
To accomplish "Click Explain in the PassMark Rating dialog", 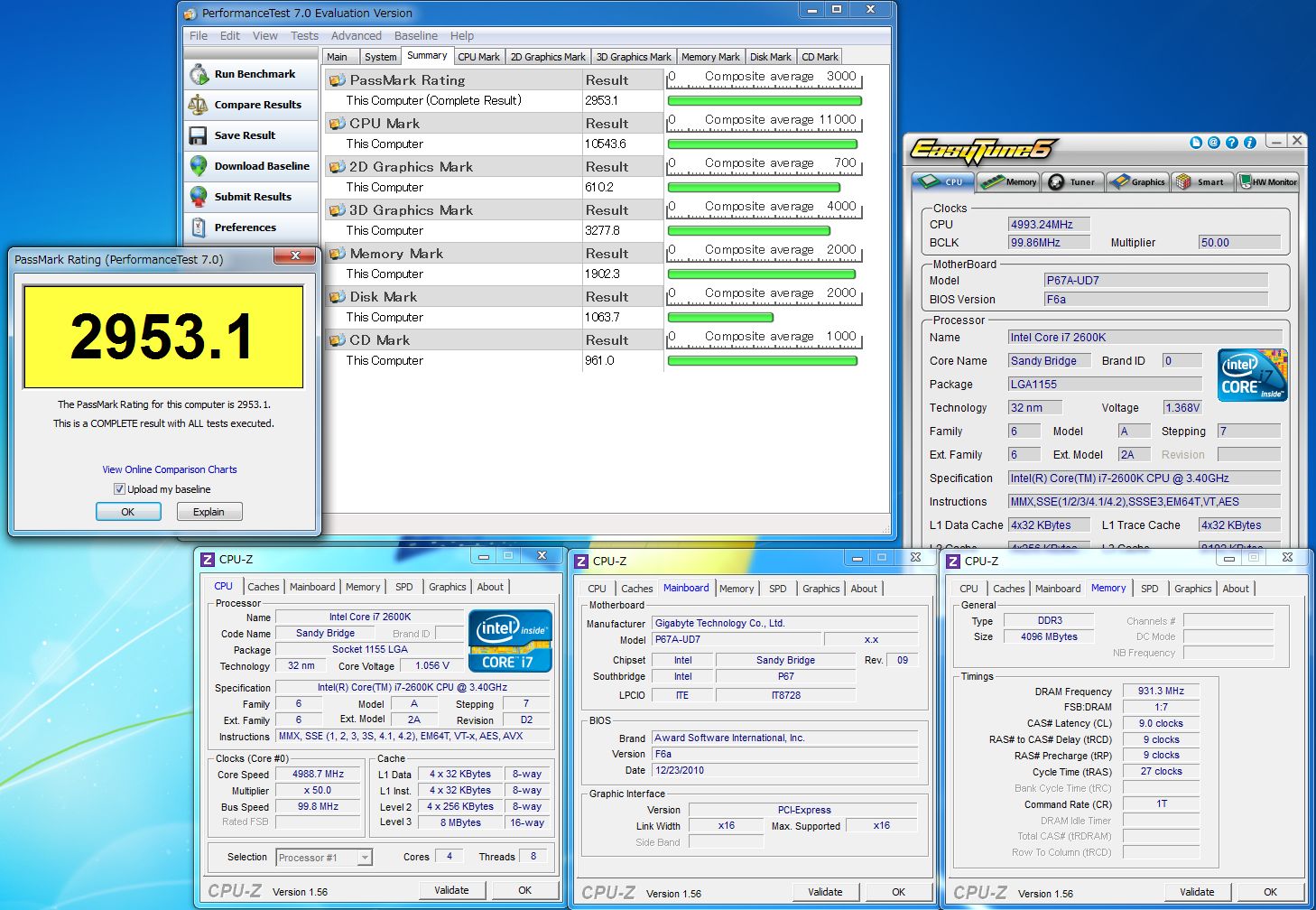I will pos(209,512).
